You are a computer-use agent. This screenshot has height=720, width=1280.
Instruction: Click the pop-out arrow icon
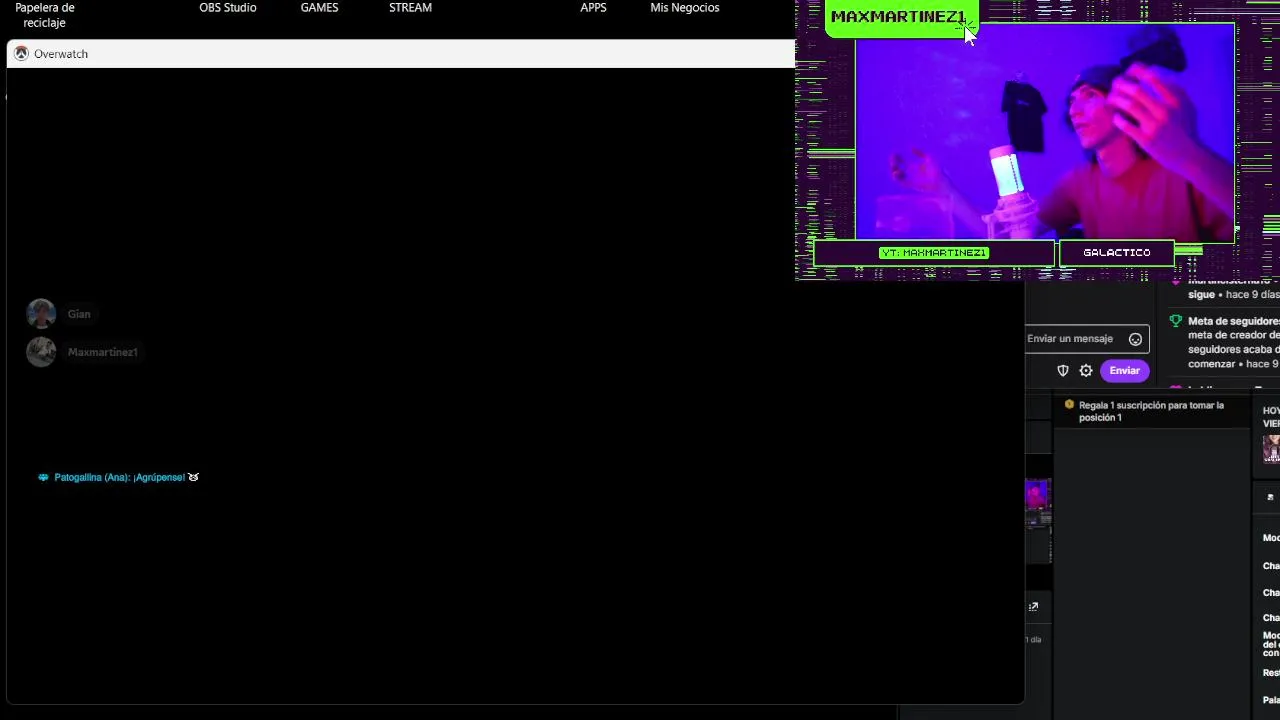coord(1033,606)
